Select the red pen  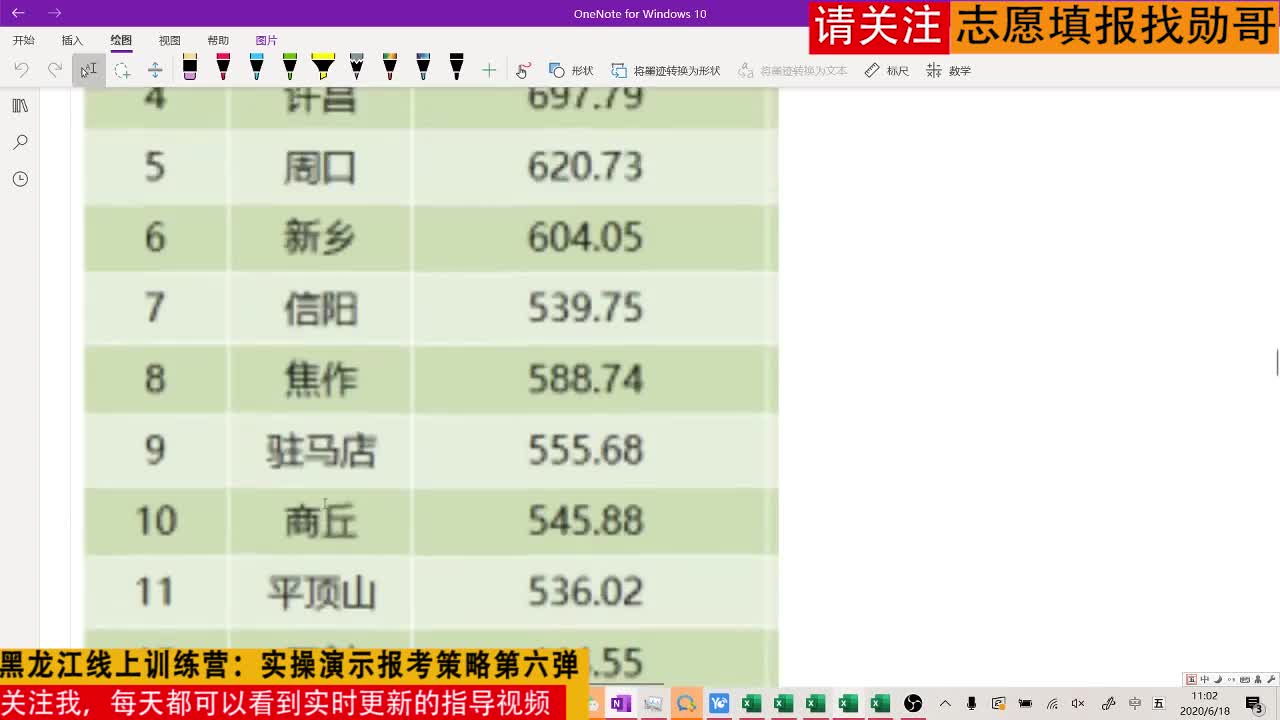[223, 67]
